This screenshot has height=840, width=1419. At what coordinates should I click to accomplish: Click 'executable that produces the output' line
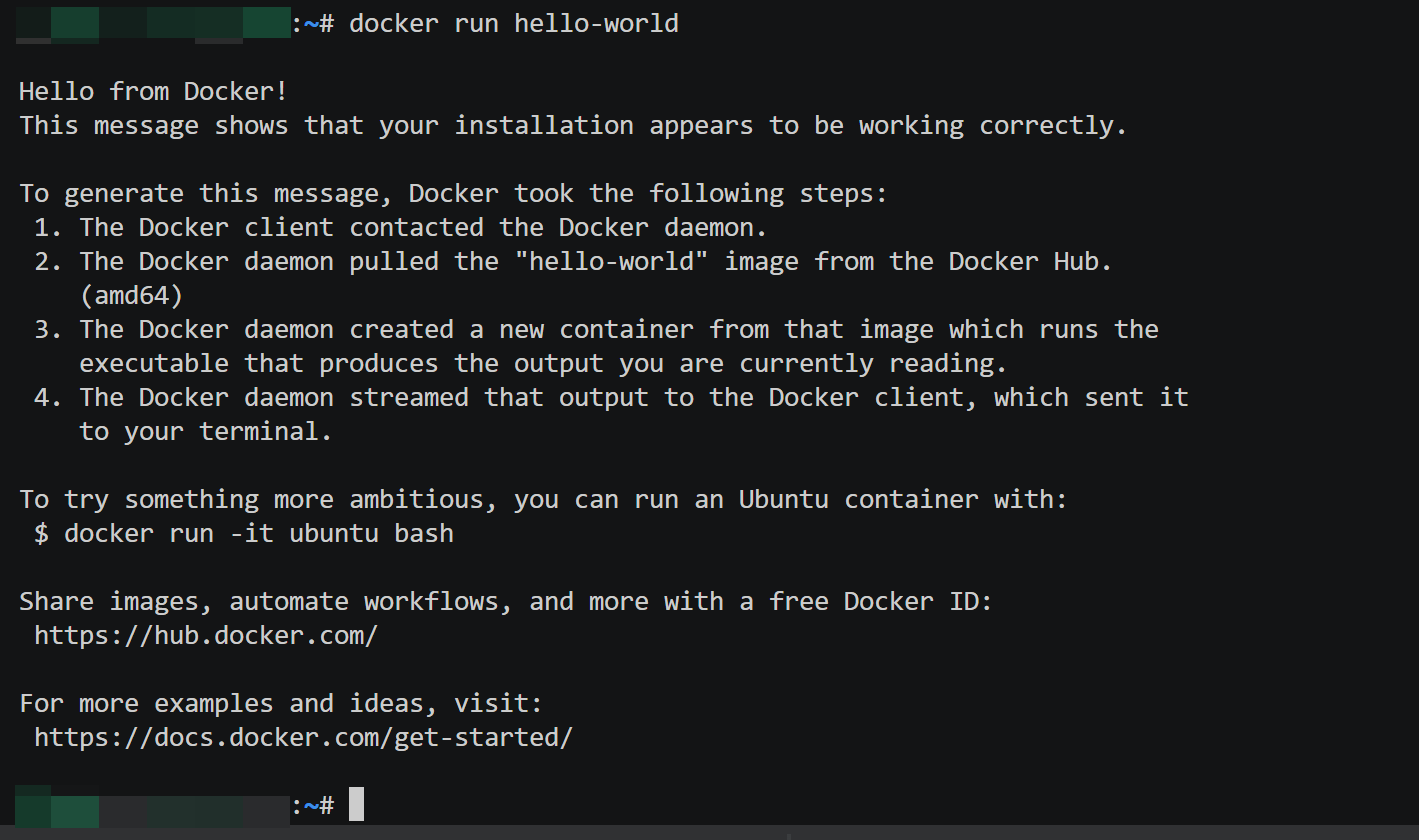[x=544, y=363]
